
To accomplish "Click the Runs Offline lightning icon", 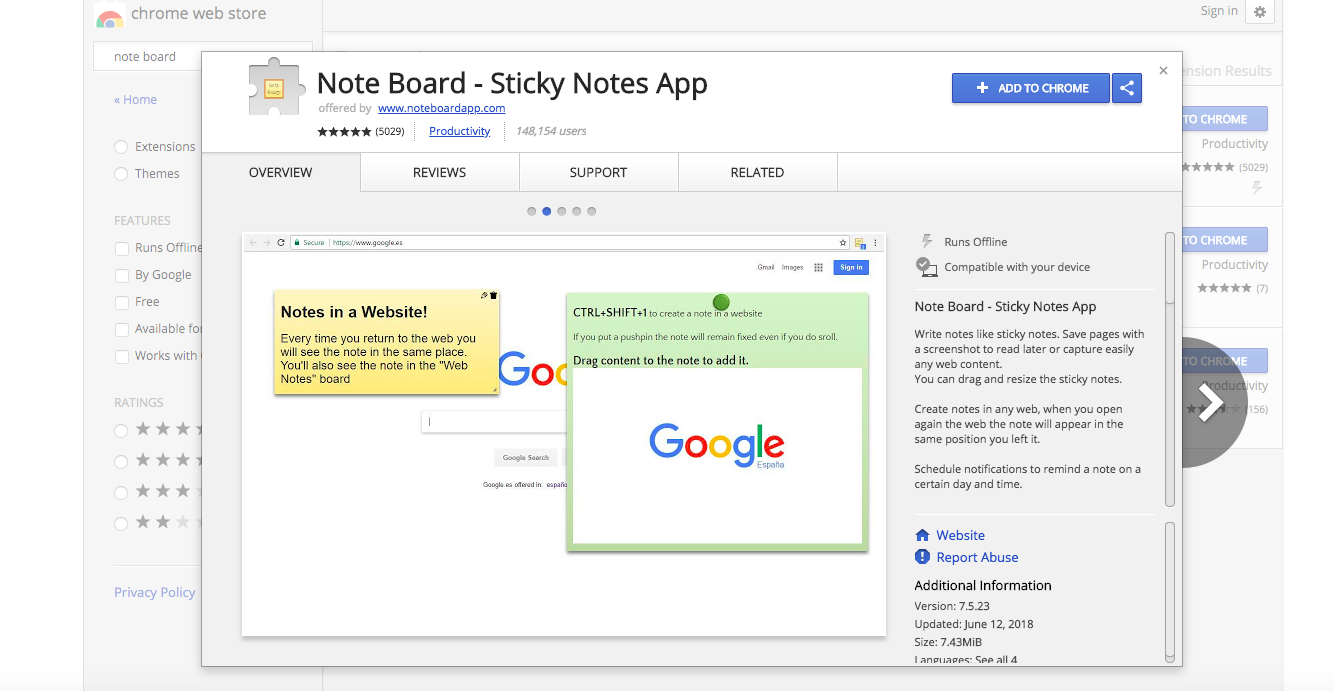I will click(x=925, y=240).
